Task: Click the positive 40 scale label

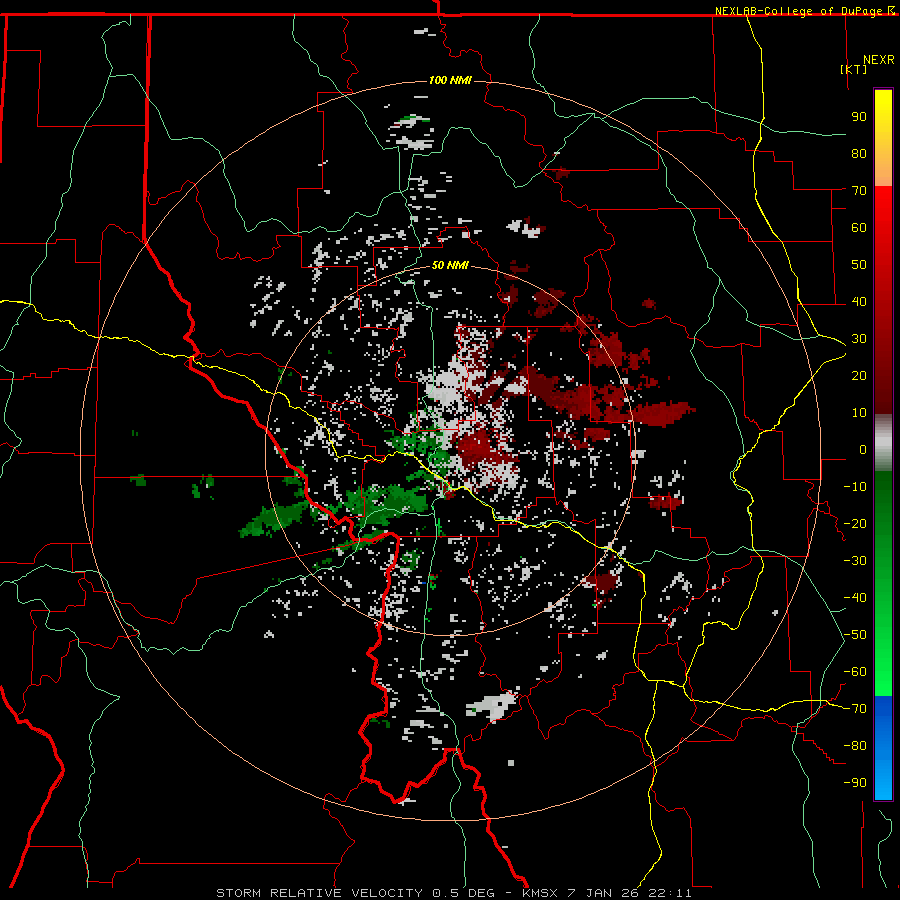Action: tap(859, 301)
